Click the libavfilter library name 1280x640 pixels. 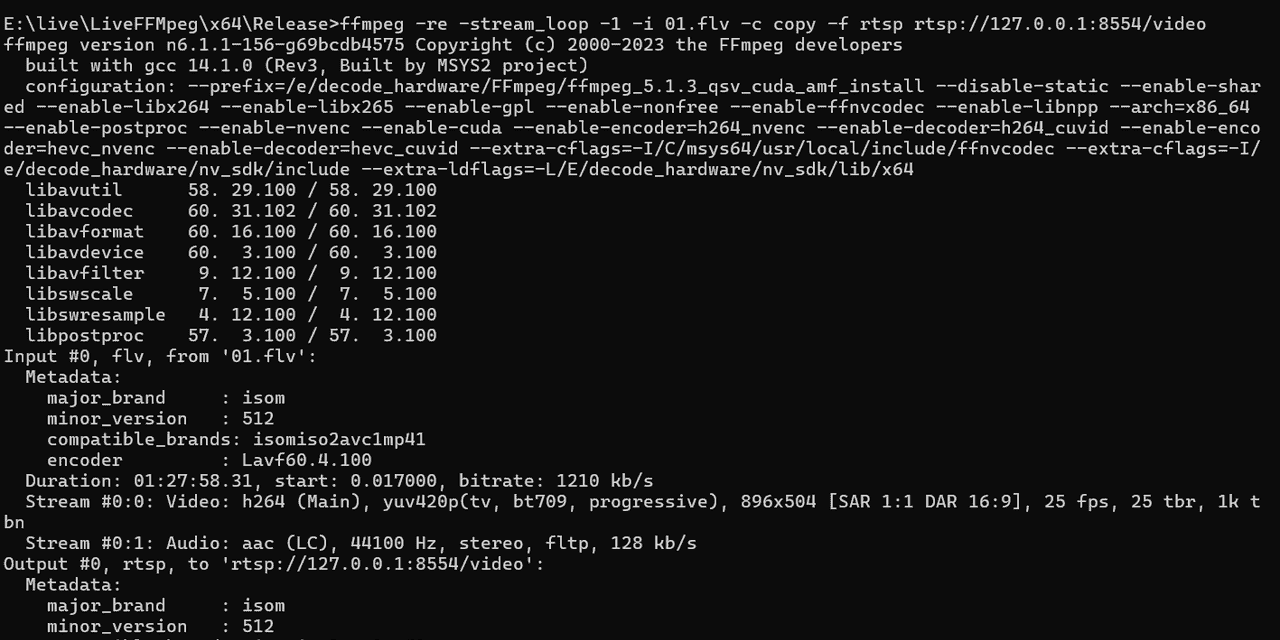[85, 273]
